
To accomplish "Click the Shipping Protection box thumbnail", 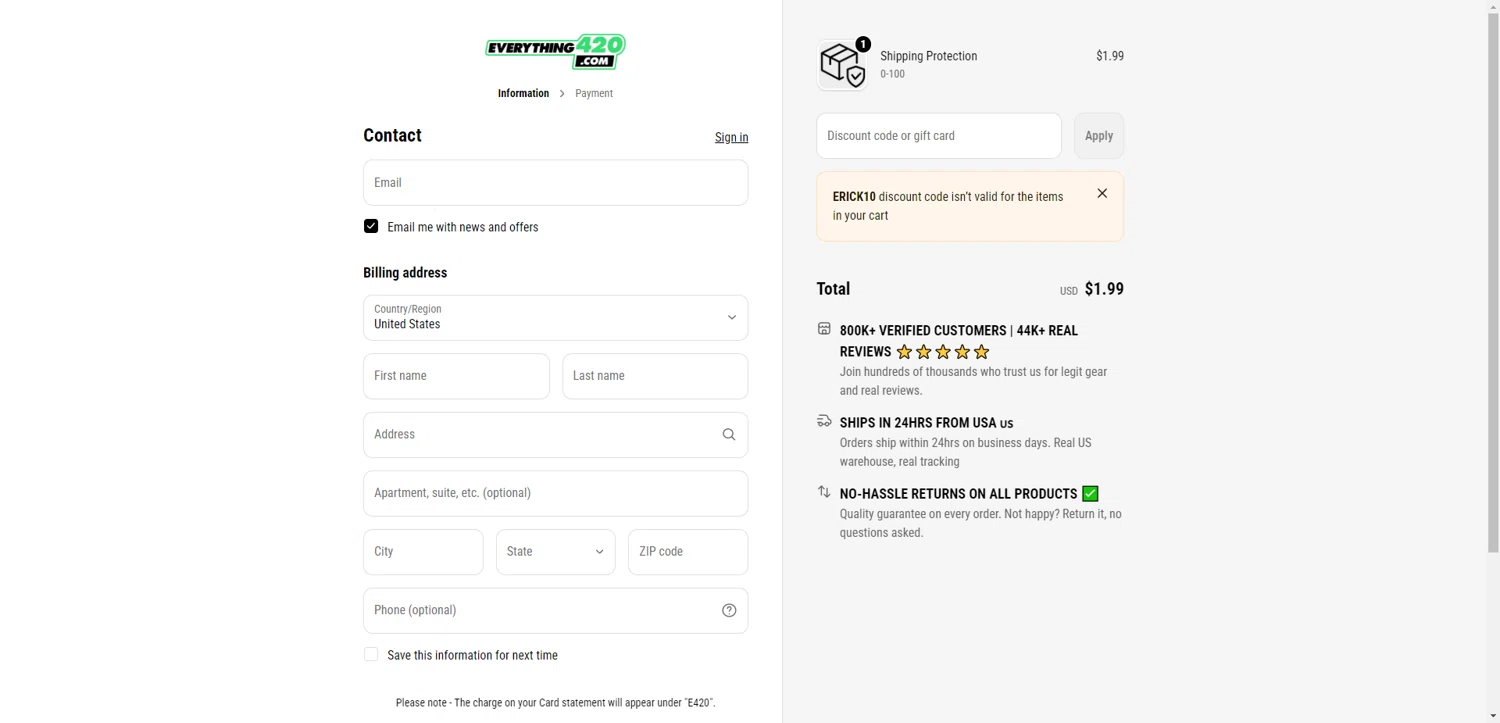I will tap(842, 65).
